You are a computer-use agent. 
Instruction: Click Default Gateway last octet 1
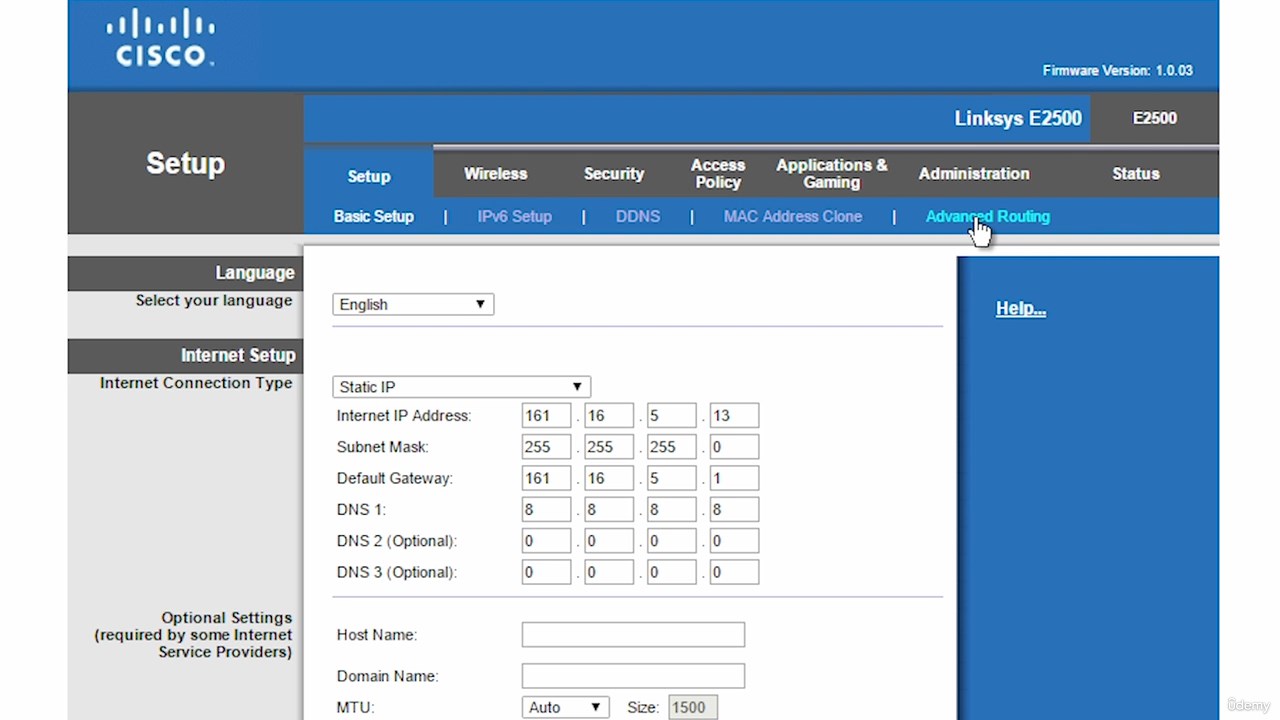point(734,478)
